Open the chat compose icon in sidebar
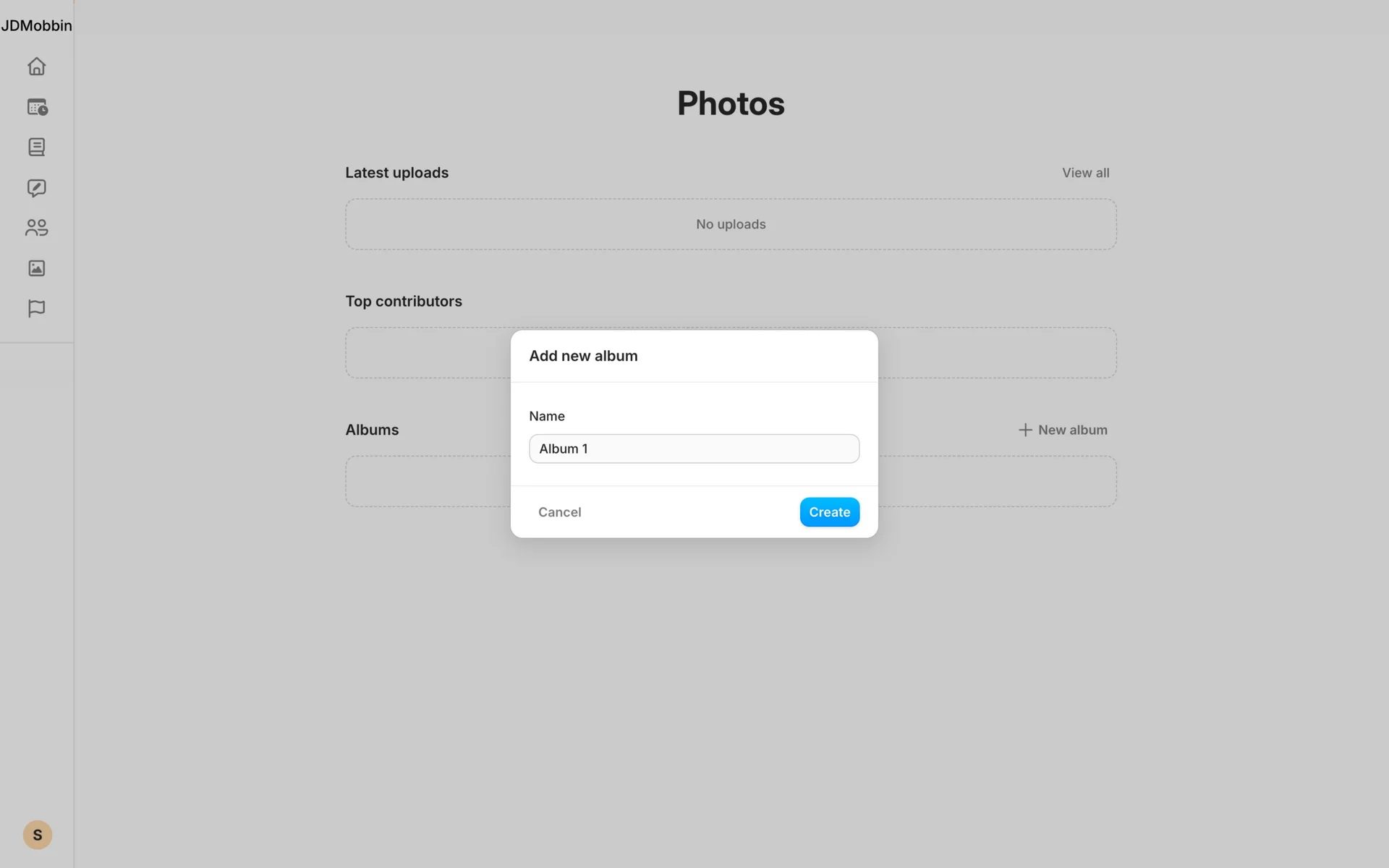 tap(36, 188)
